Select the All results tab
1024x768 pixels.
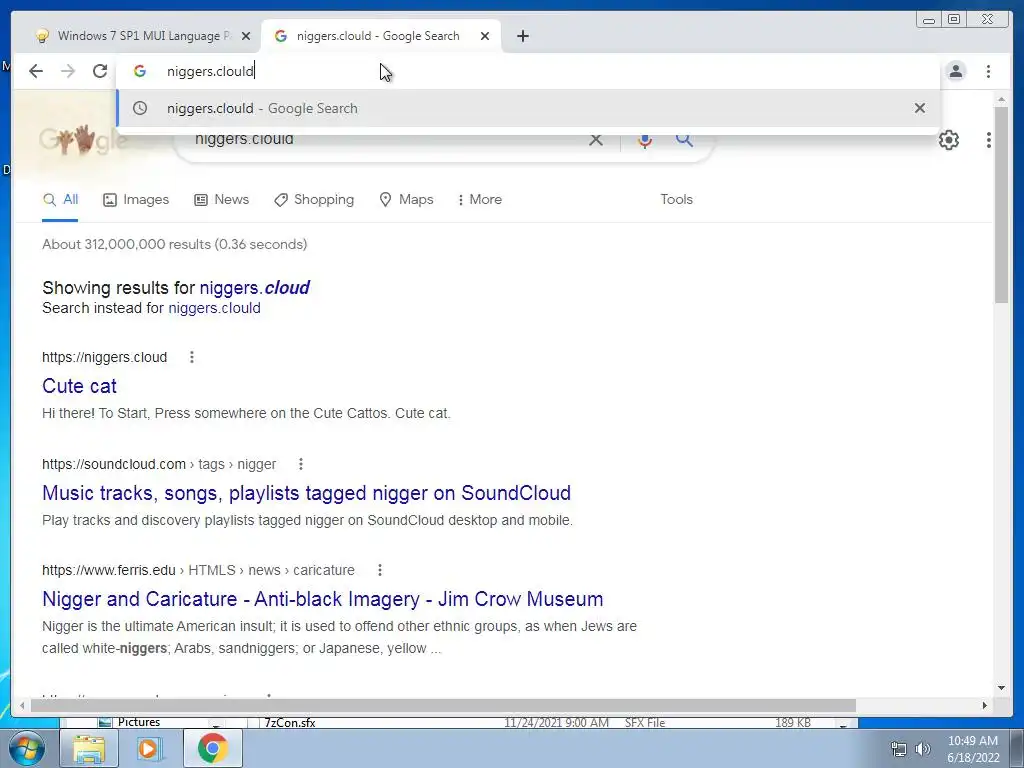60,200
